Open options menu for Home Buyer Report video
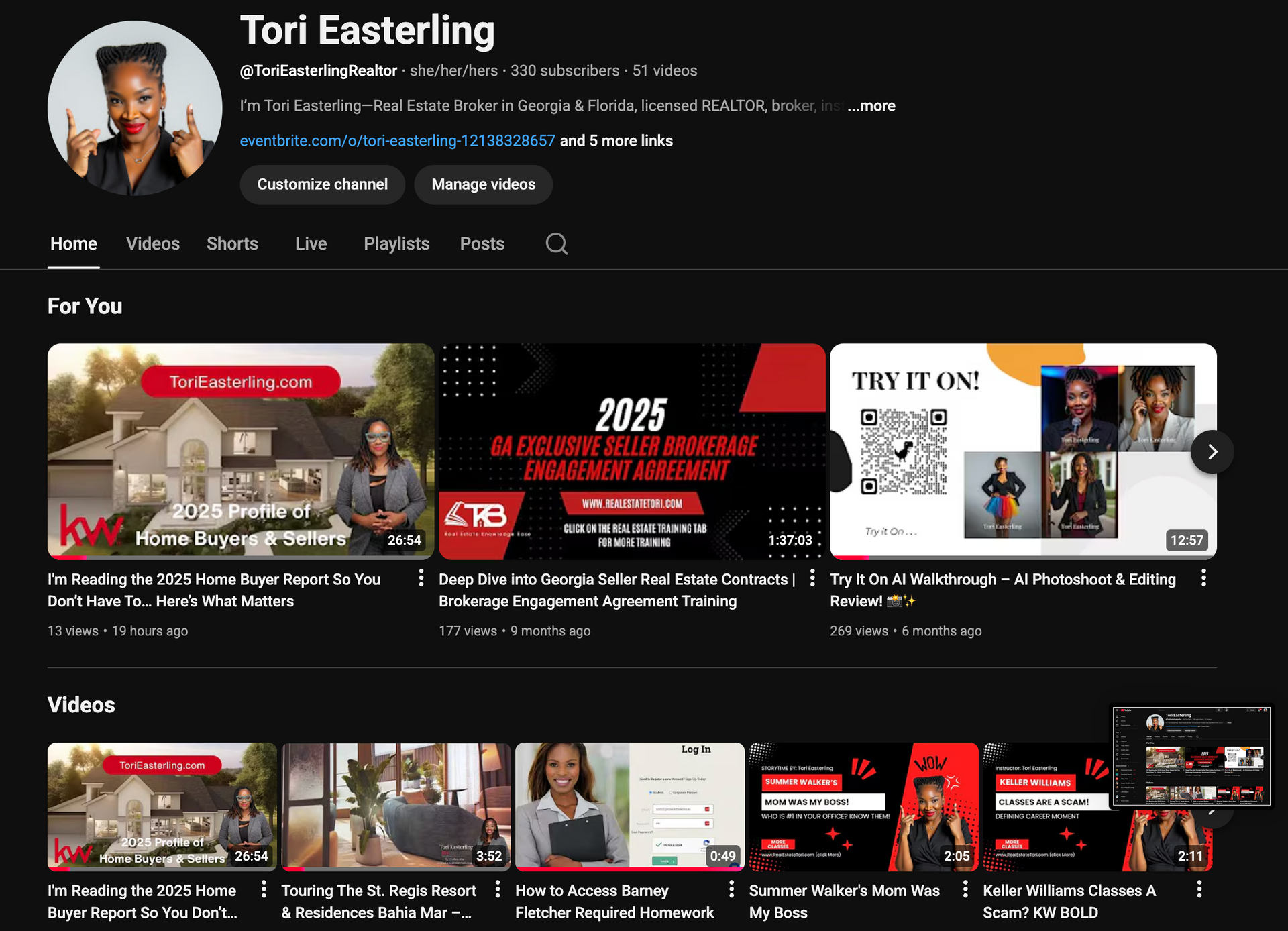Screen dimensions: 1288x931 [x=421, y=578]
